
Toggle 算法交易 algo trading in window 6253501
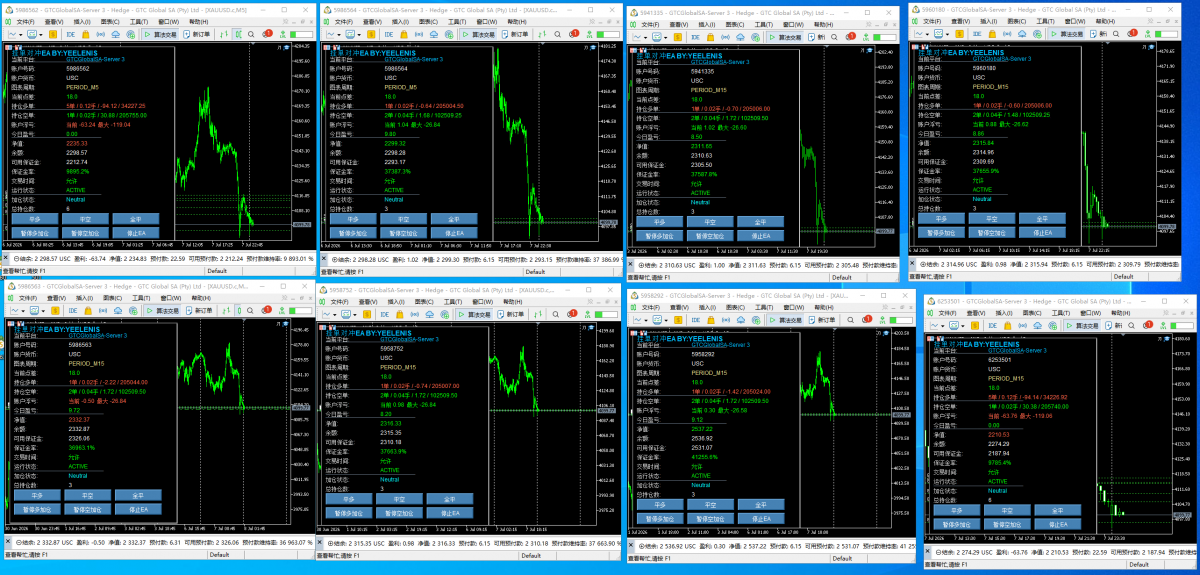[x=1083, y=326]
